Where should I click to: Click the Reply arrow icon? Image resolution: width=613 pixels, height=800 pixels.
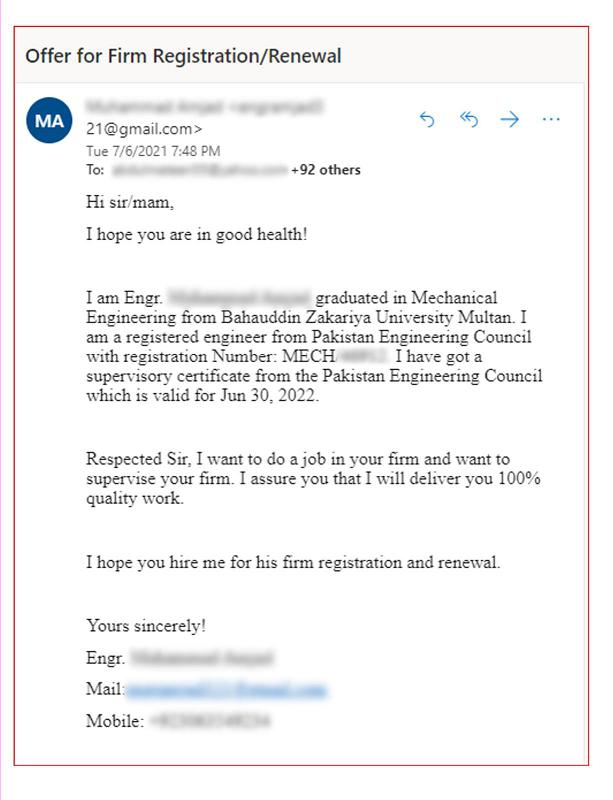(427, 119)
